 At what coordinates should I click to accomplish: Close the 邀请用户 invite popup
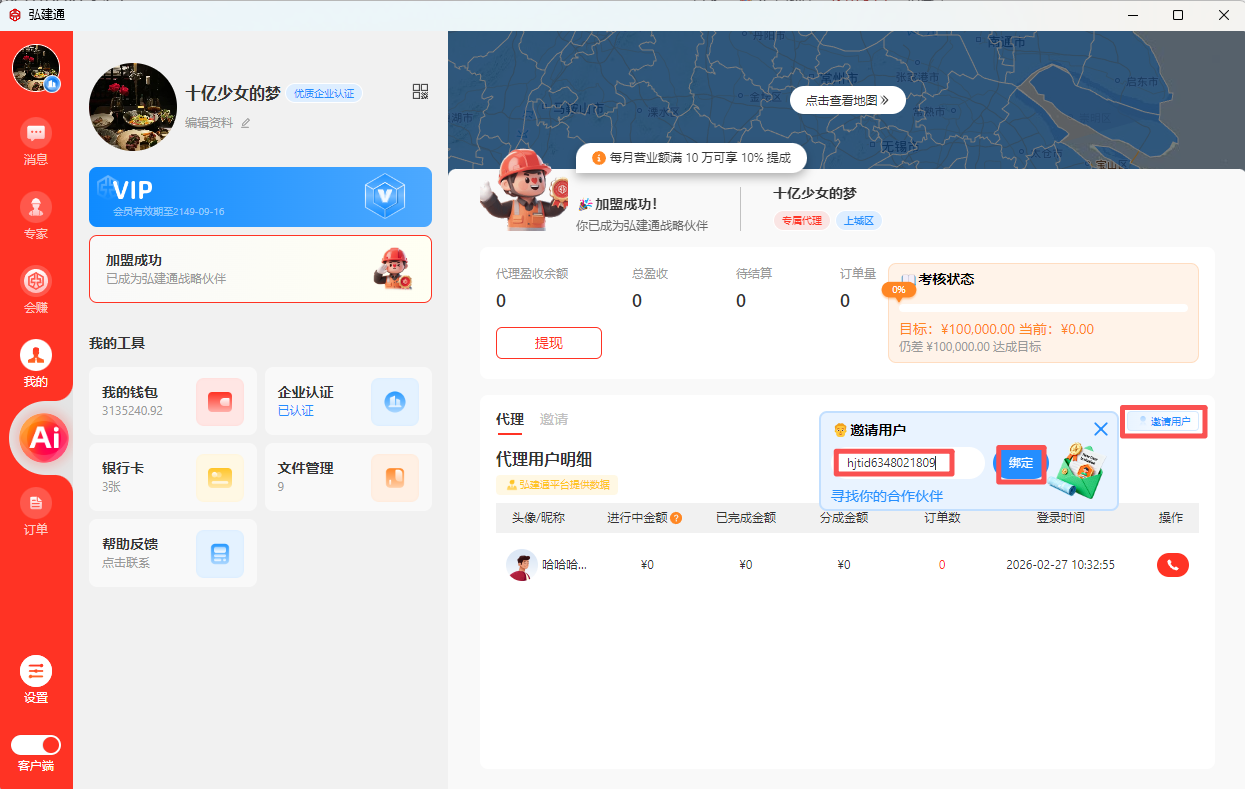click(x=1101, y=429)
